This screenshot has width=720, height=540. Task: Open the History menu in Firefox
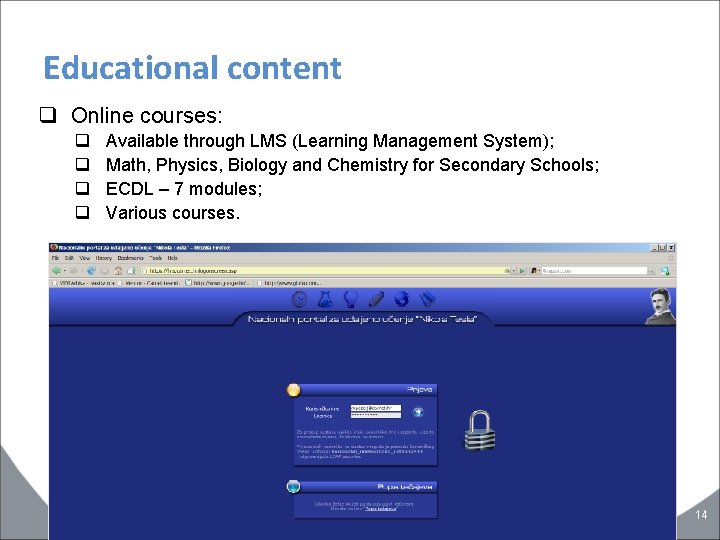[104, 258]
